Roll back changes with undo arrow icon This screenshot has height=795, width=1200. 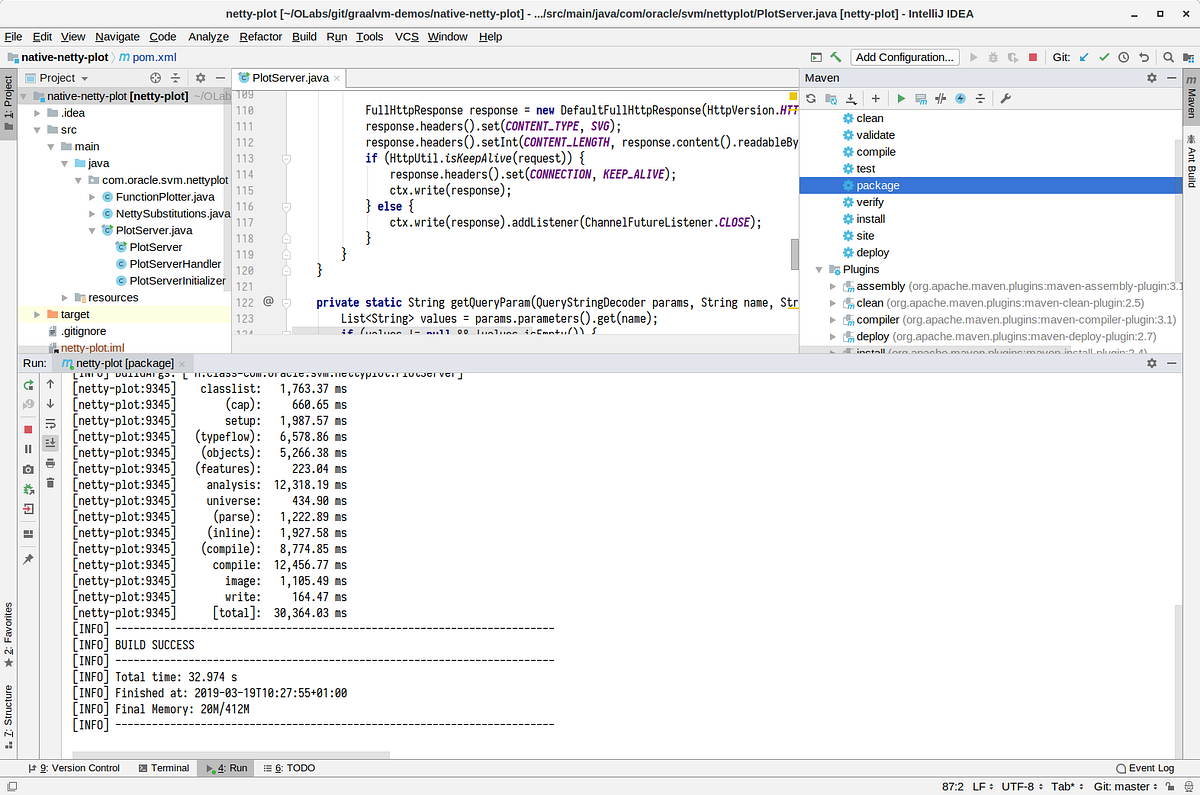click(x=1144, y=57)
